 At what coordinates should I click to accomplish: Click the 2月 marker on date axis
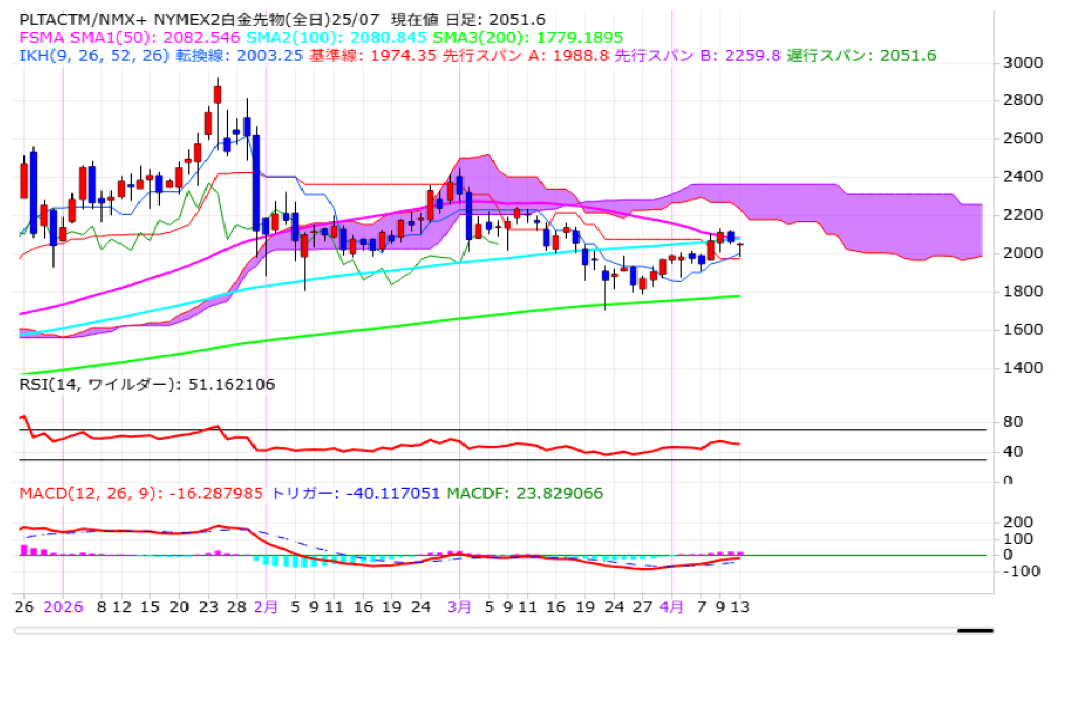click(x=266, y=606)
